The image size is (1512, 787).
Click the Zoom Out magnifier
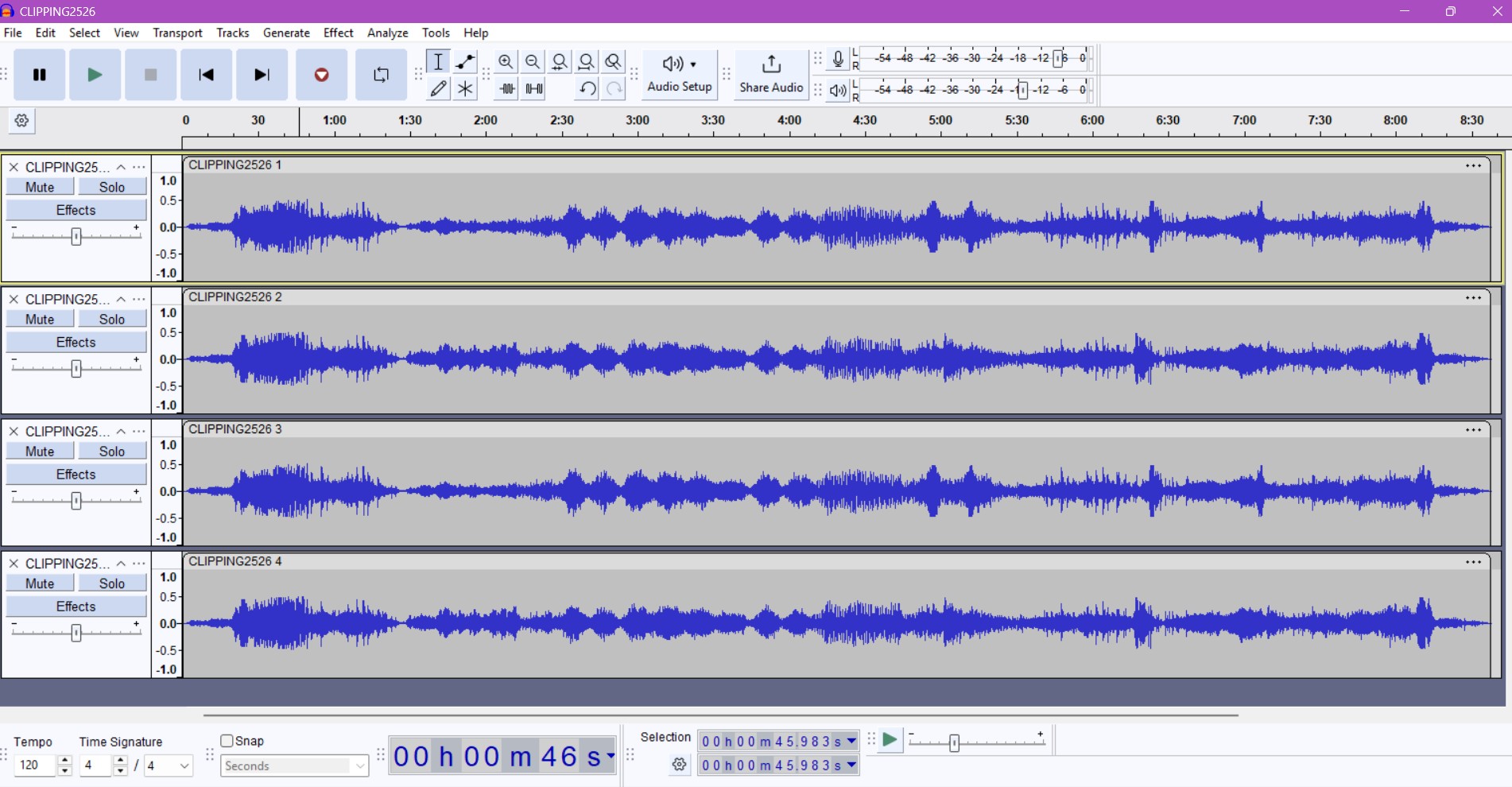(533, 61)
